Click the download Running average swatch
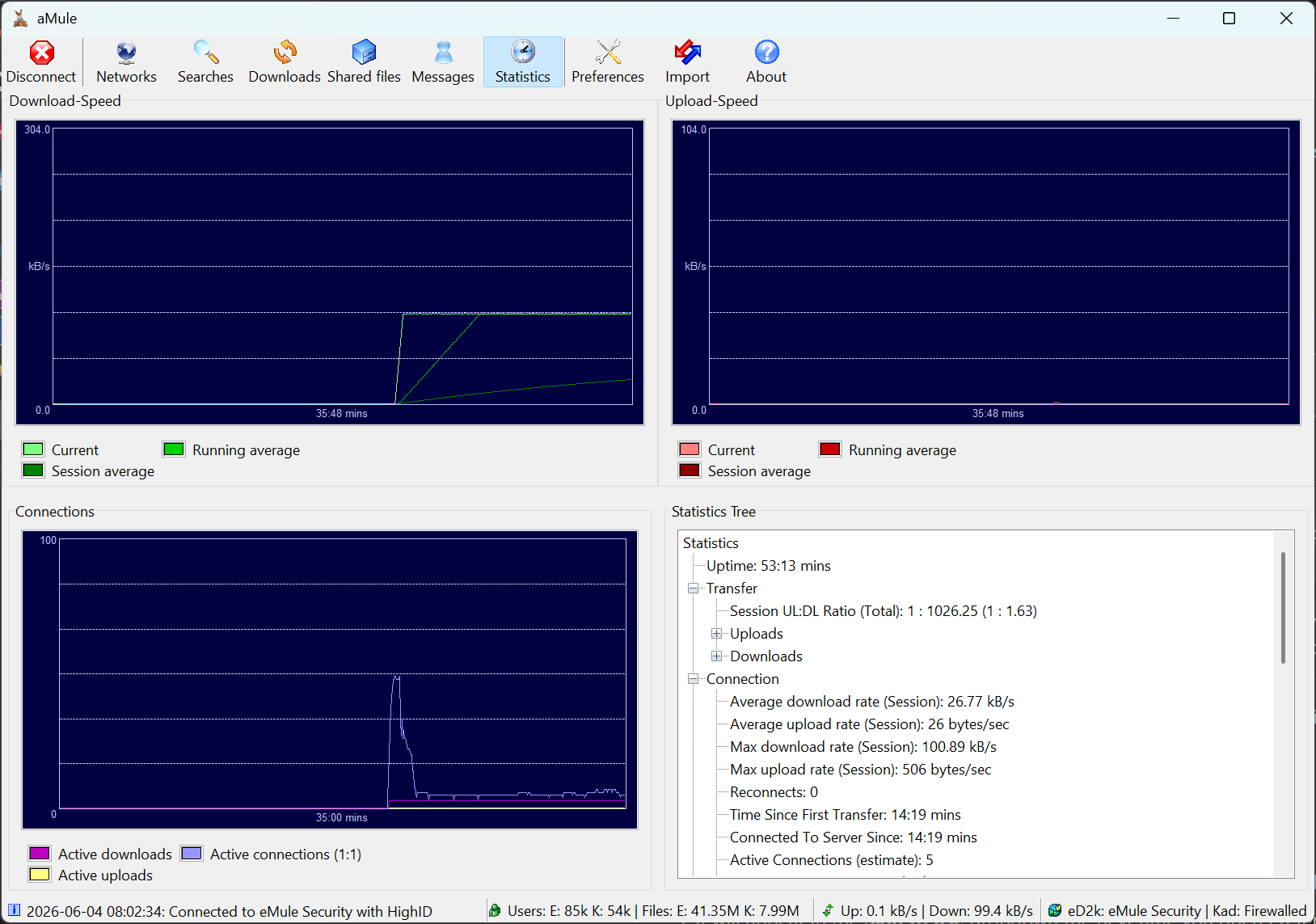The width and height of the screenshot is (1316, 924). click(174, 449)
